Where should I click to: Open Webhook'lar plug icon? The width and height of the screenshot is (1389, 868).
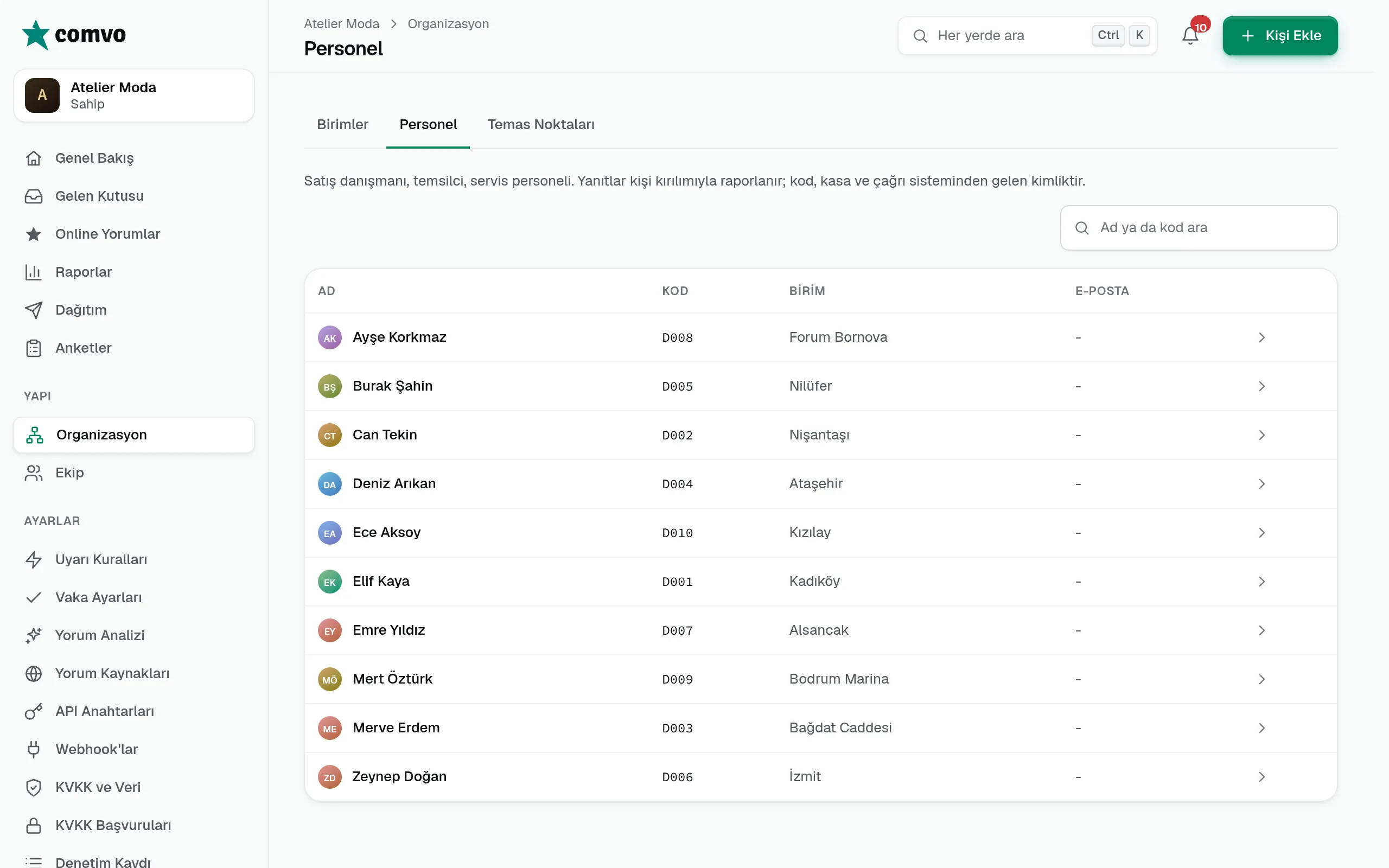[x=34, y=749]
